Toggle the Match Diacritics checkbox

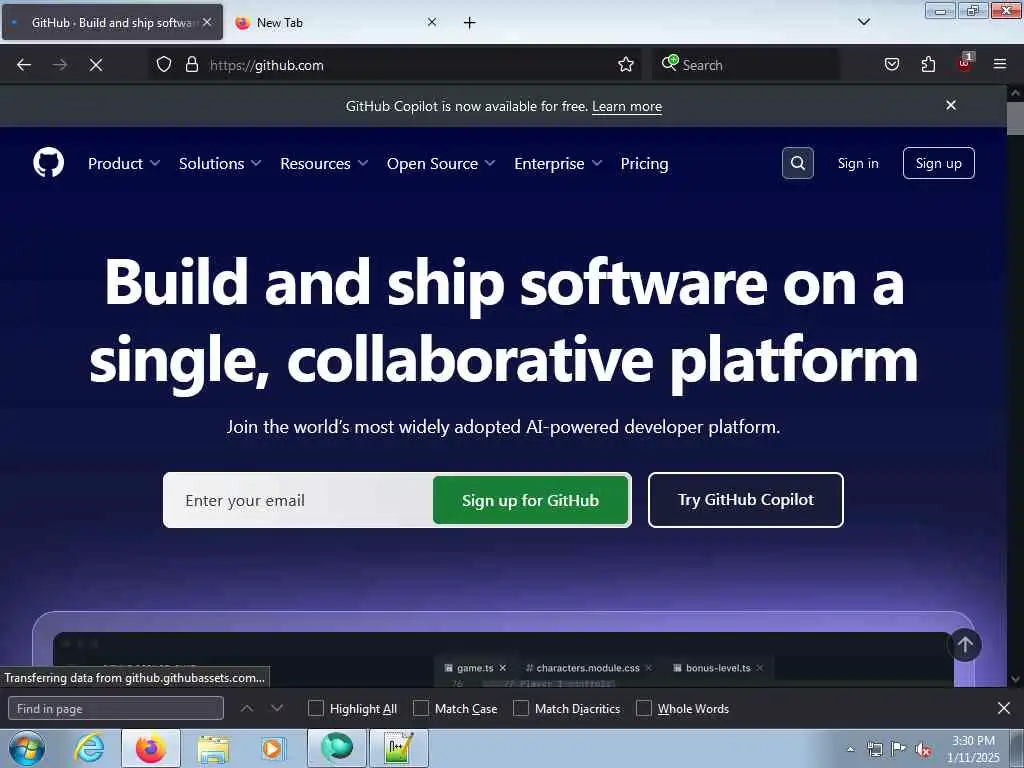(x=521, y=708)
